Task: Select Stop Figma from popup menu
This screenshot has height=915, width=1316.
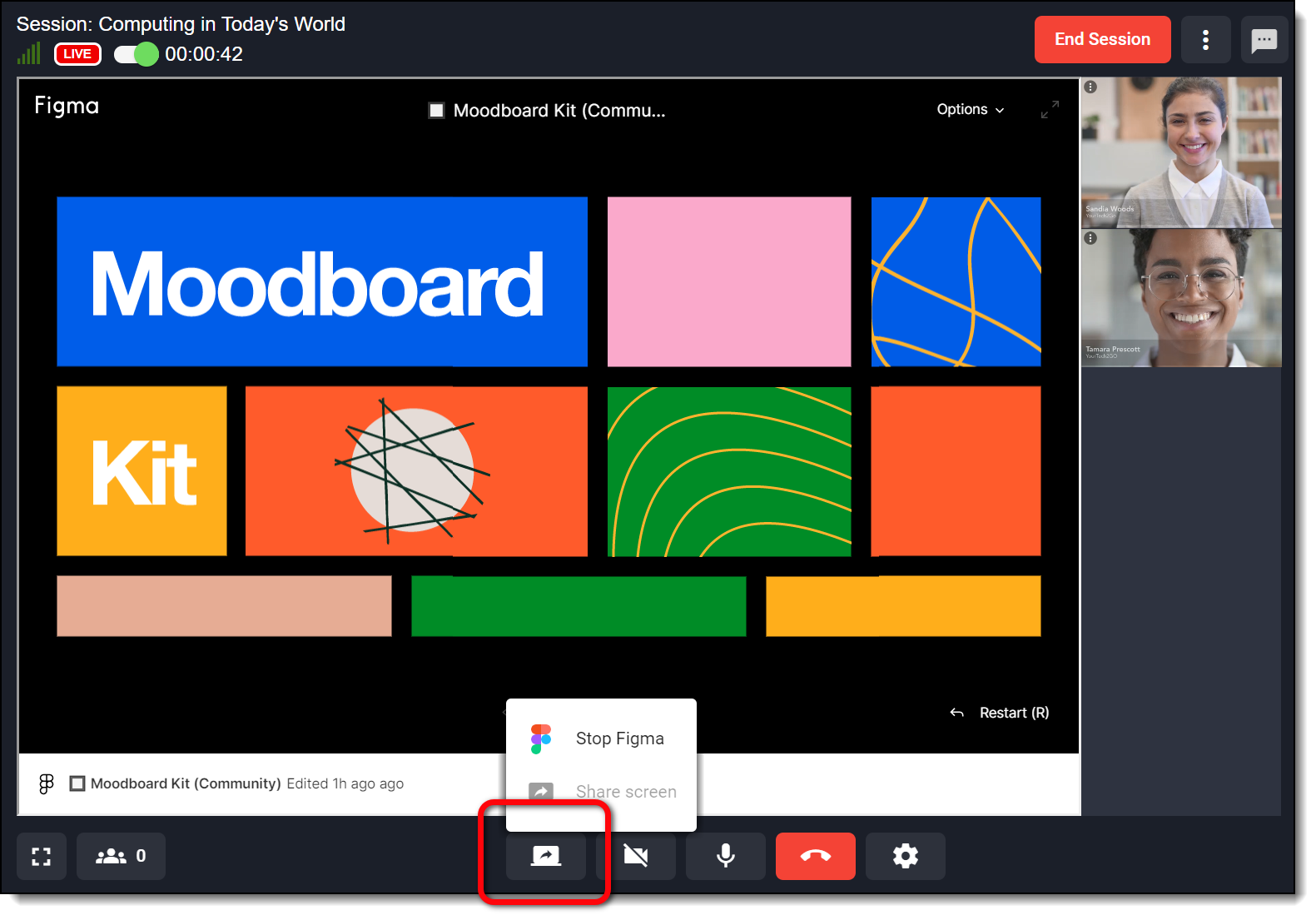Action: pyautogui.click(x=619, y=738)
